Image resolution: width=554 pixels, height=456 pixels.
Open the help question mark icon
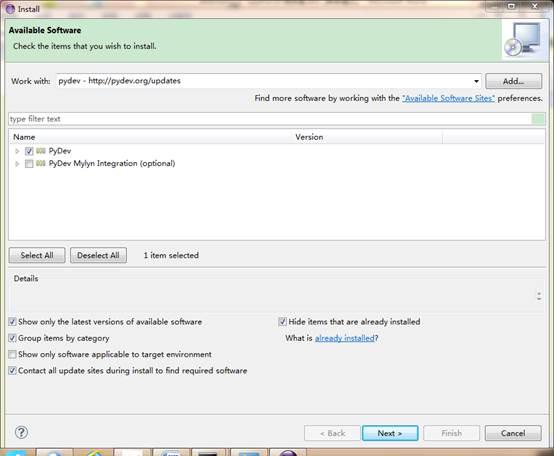coord(21,432)
